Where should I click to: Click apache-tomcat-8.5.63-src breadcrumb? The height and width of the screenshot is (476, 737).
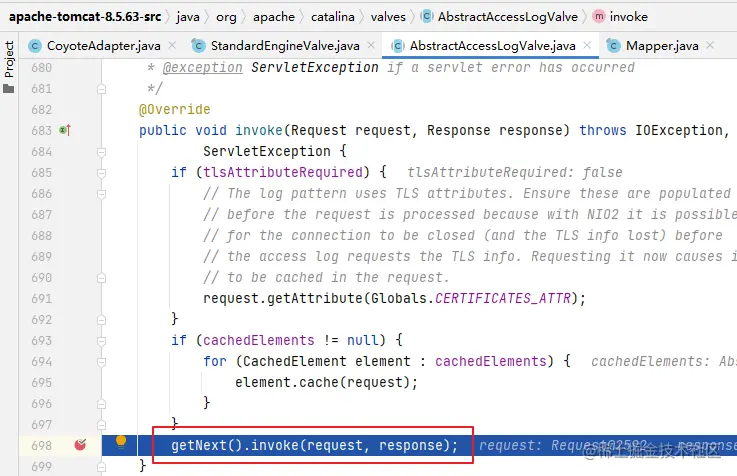tap(85, 17)
